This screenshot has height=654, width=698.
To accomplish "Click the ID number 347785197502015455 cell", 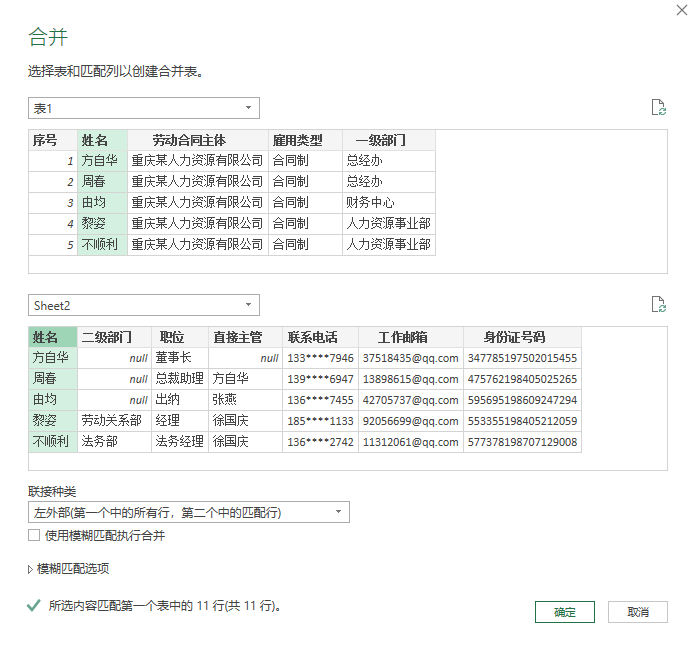I will (522, 357).
